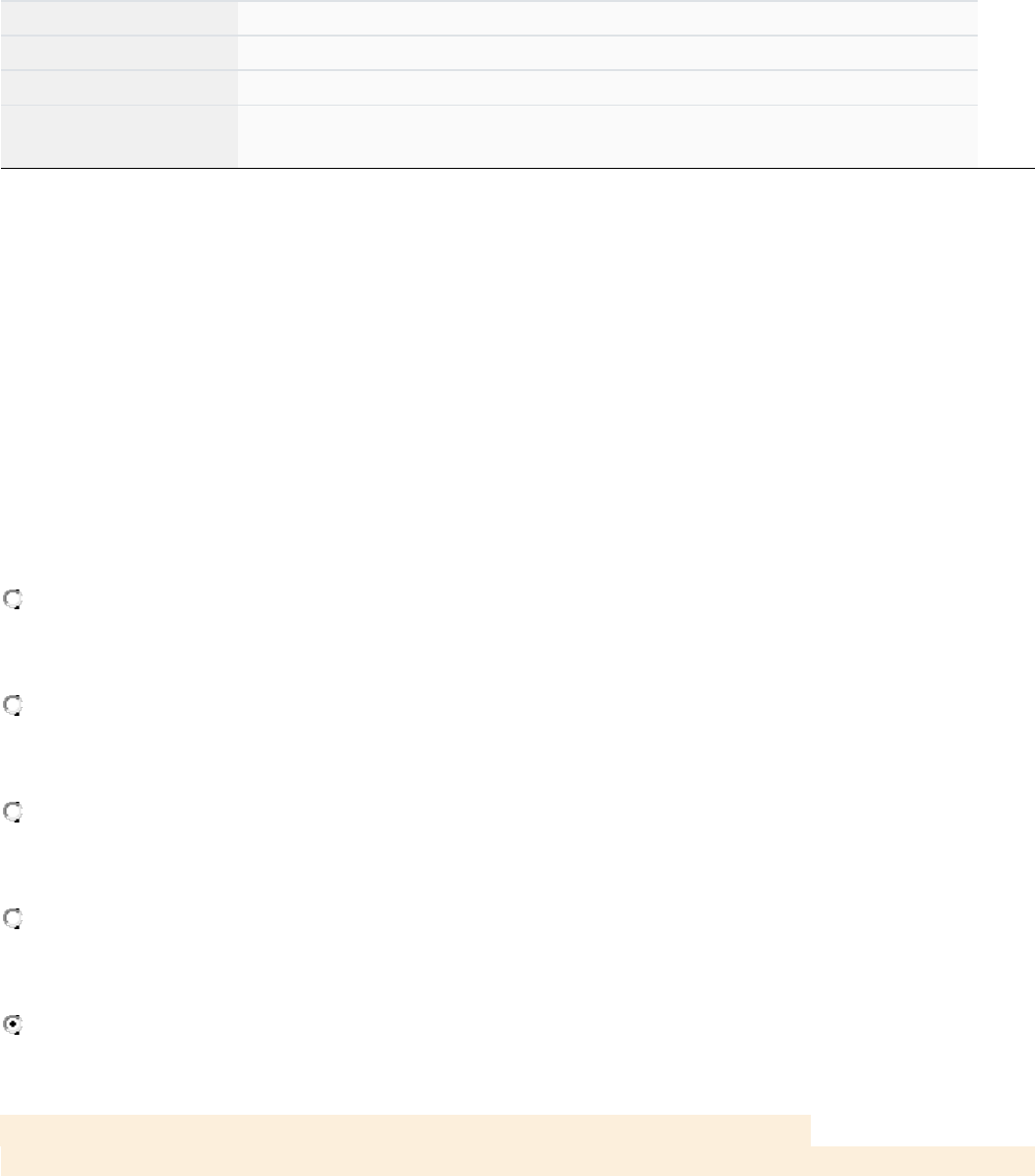Select the second radio button option
Screen dimensions: 1035x1176
(x=14, y=706)
